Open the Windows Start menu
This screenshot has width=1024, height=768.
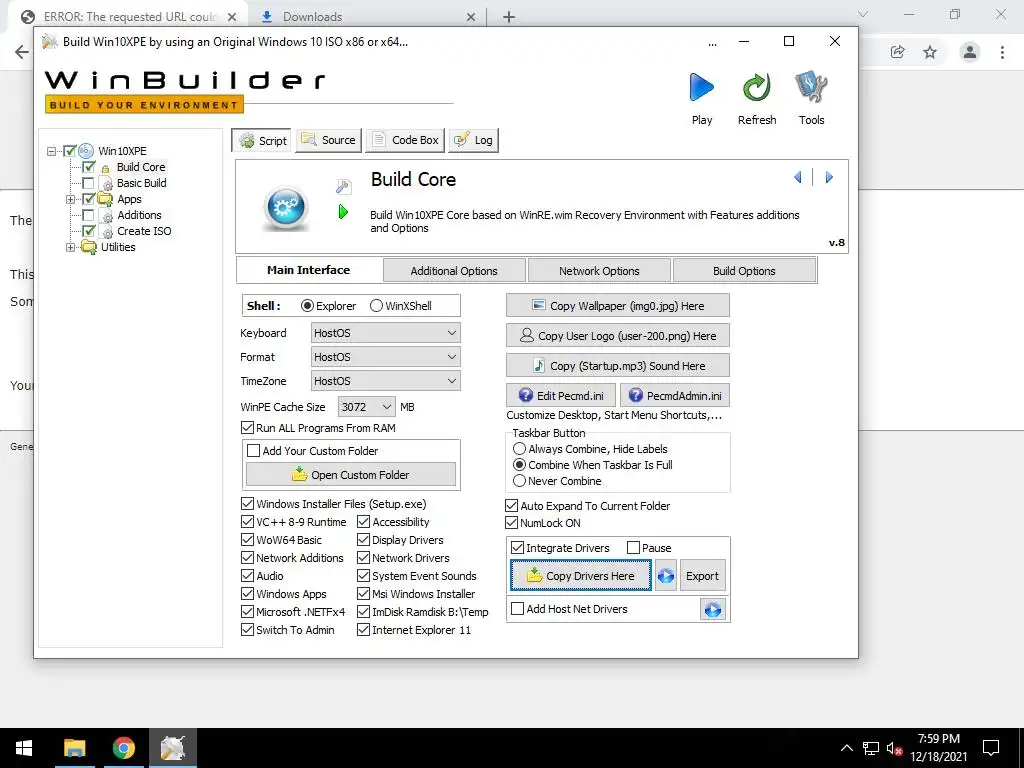pyautogui.click(x=24, y=748)
